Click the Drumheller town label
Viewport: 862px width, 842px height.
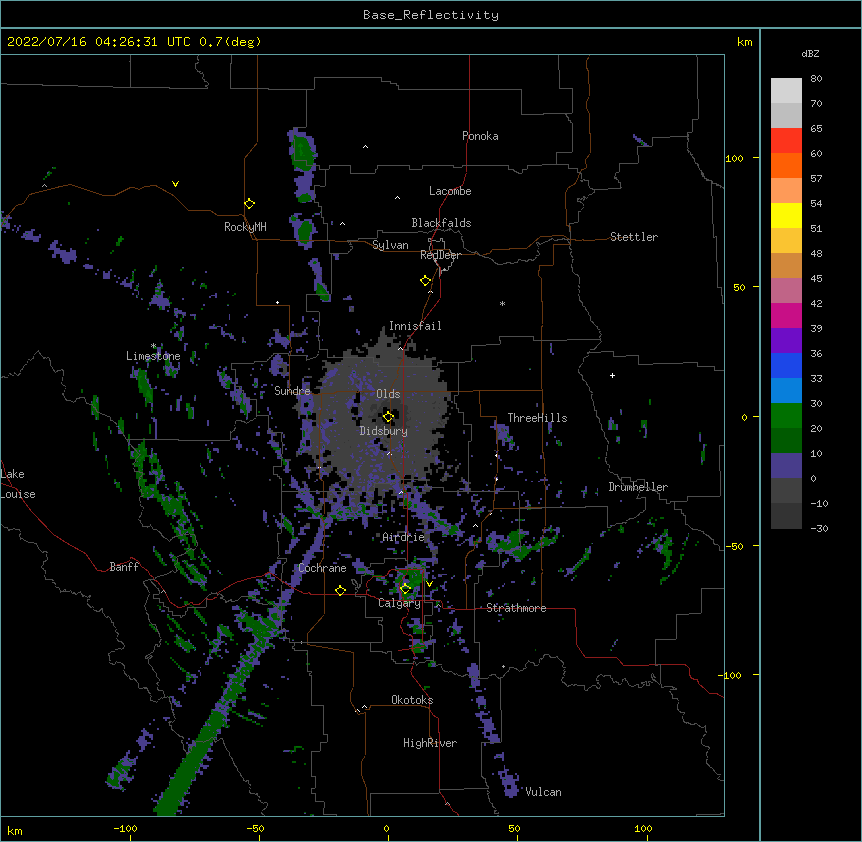[x=638, y=487]
